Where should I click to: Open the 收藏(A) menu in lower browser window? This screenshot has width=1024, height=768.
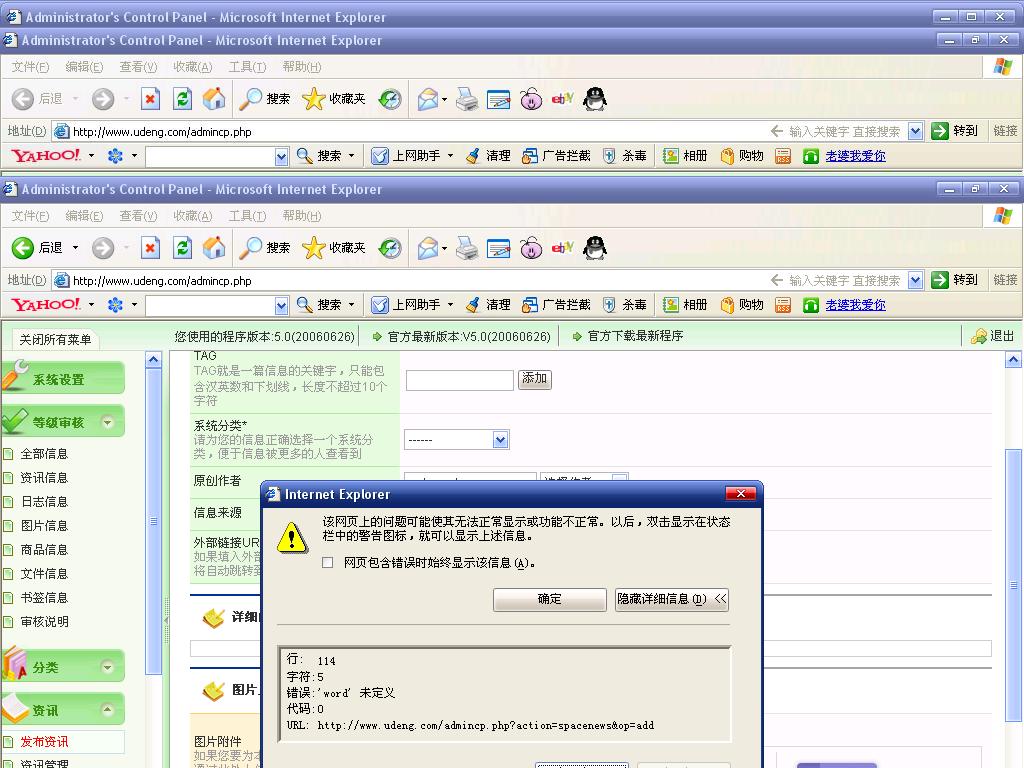(x=193, y=216)
